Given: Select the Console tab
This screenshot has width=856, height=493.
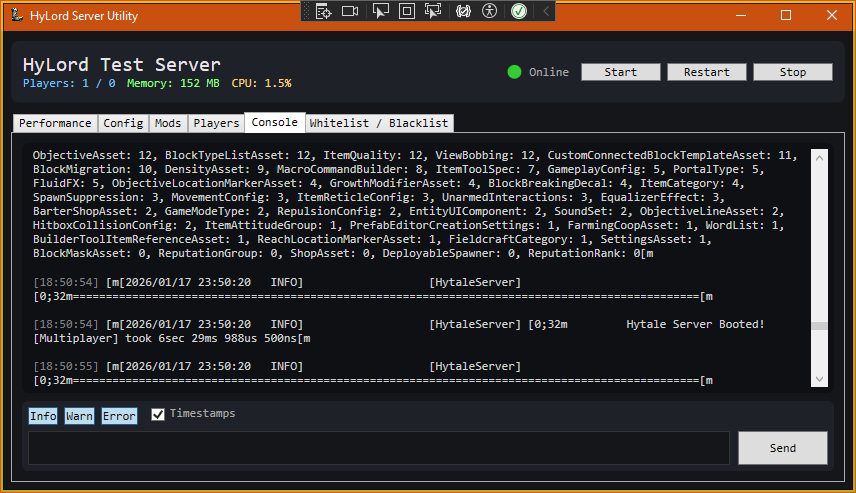Looking at the screenshot, I should 275,122.
